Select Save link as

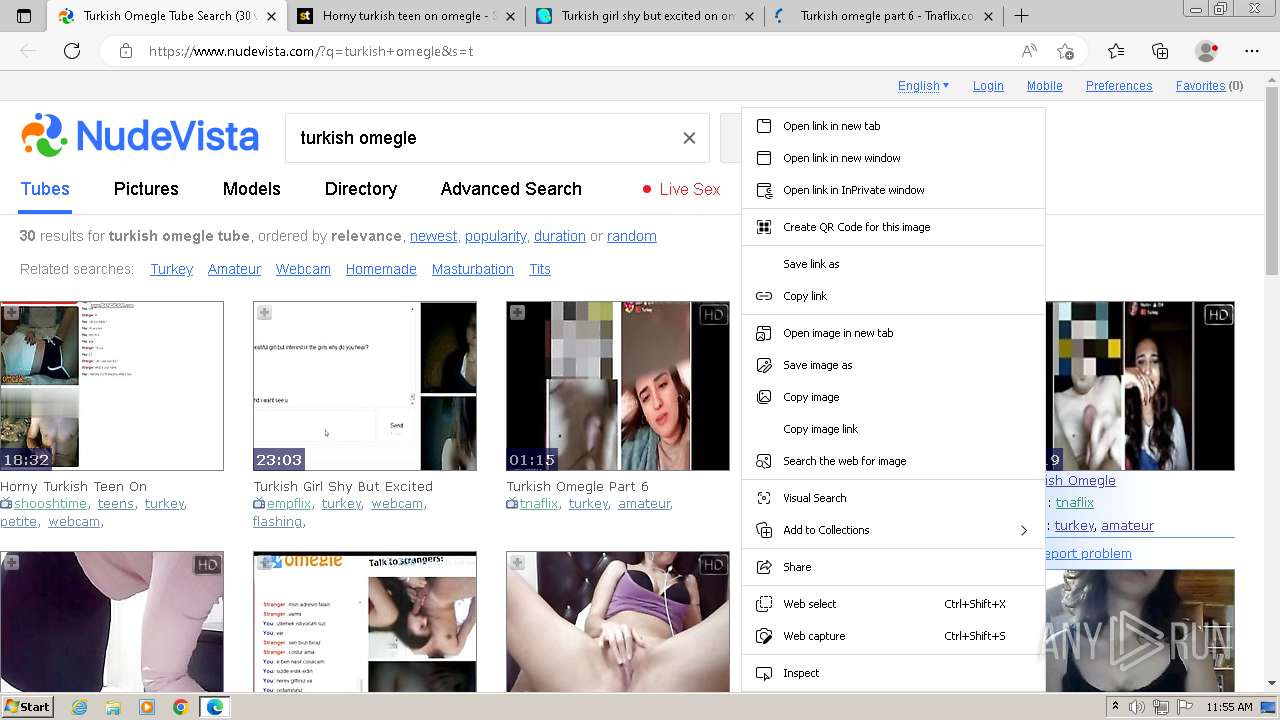click(x=893, y=264)
